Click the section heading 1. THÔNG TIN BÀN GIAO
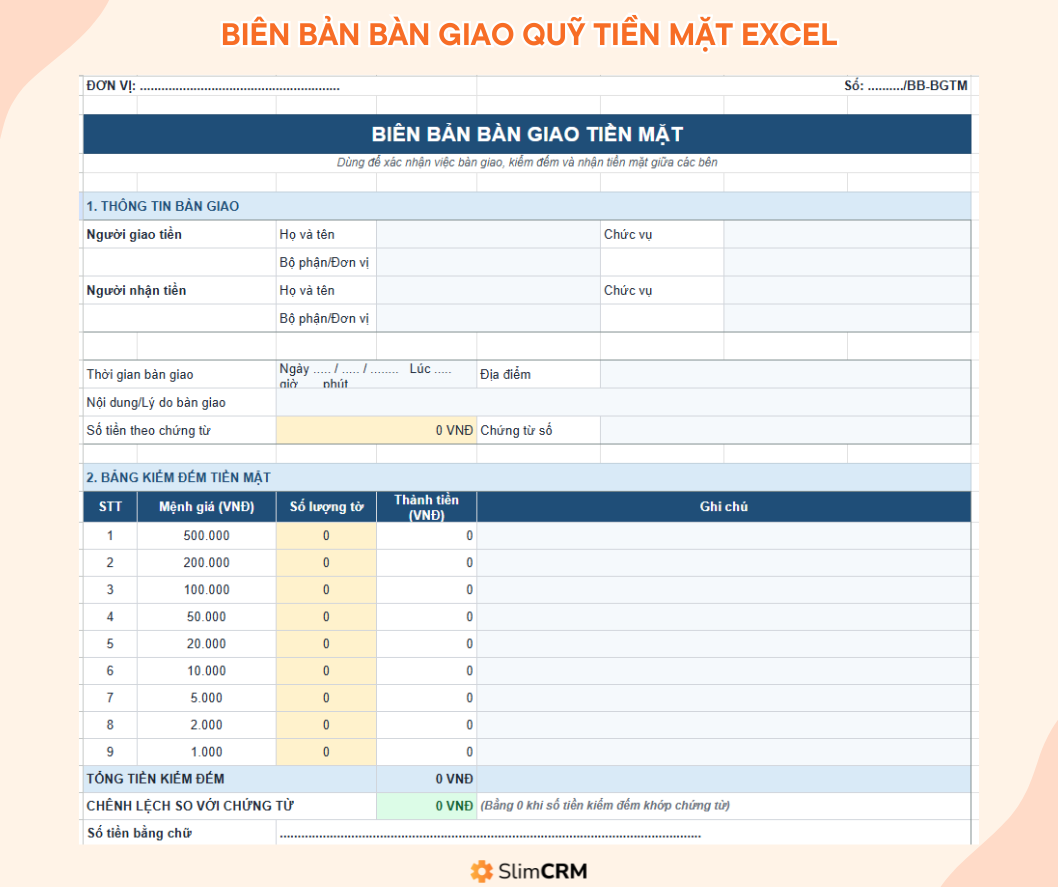 coord(163,206)
